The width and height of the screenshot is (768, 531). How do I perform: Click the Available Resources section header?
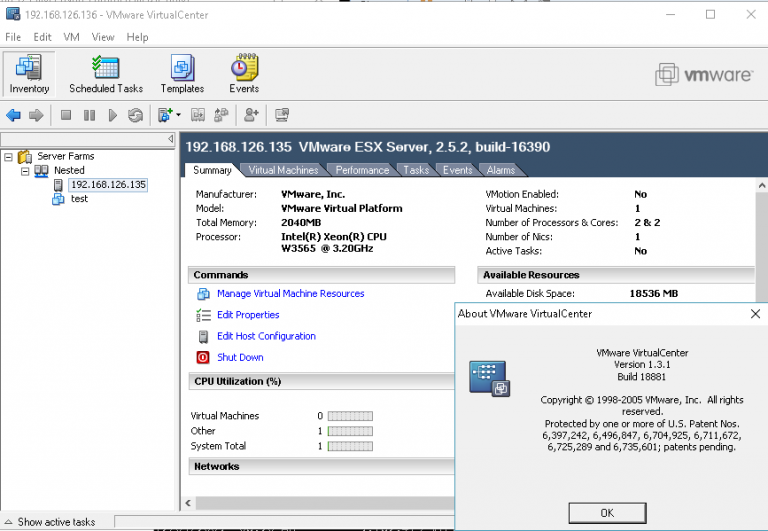pyautogui.click(x=616, y=275)
